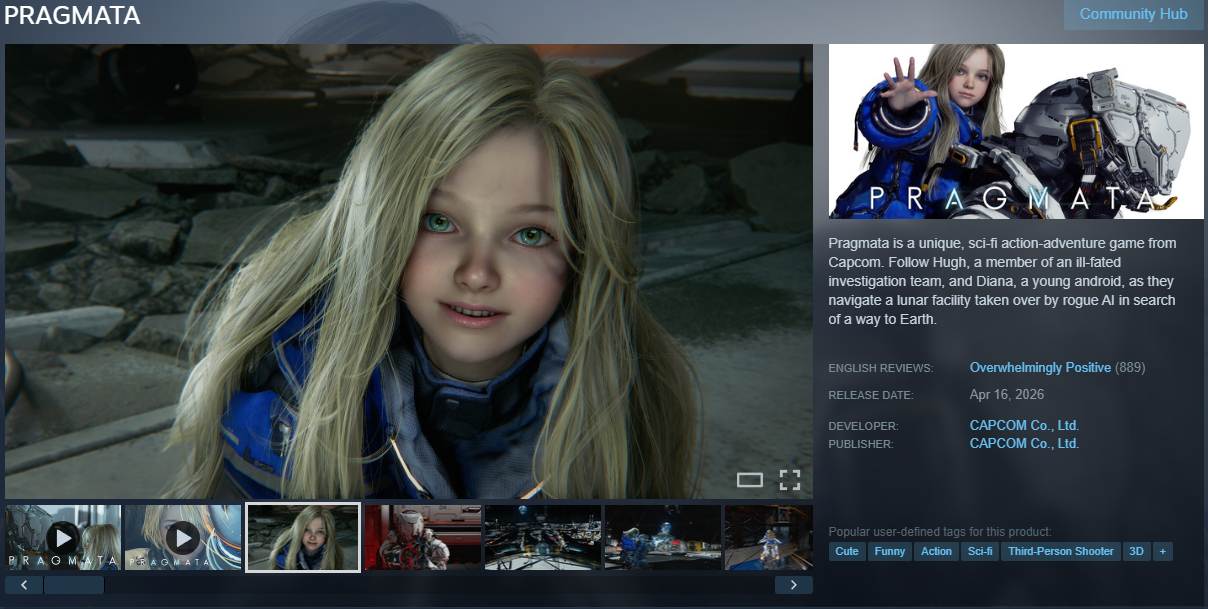Click the right arrow of thumbnail strip
Screen dimensions: 1208x609
tap(794, 585)
